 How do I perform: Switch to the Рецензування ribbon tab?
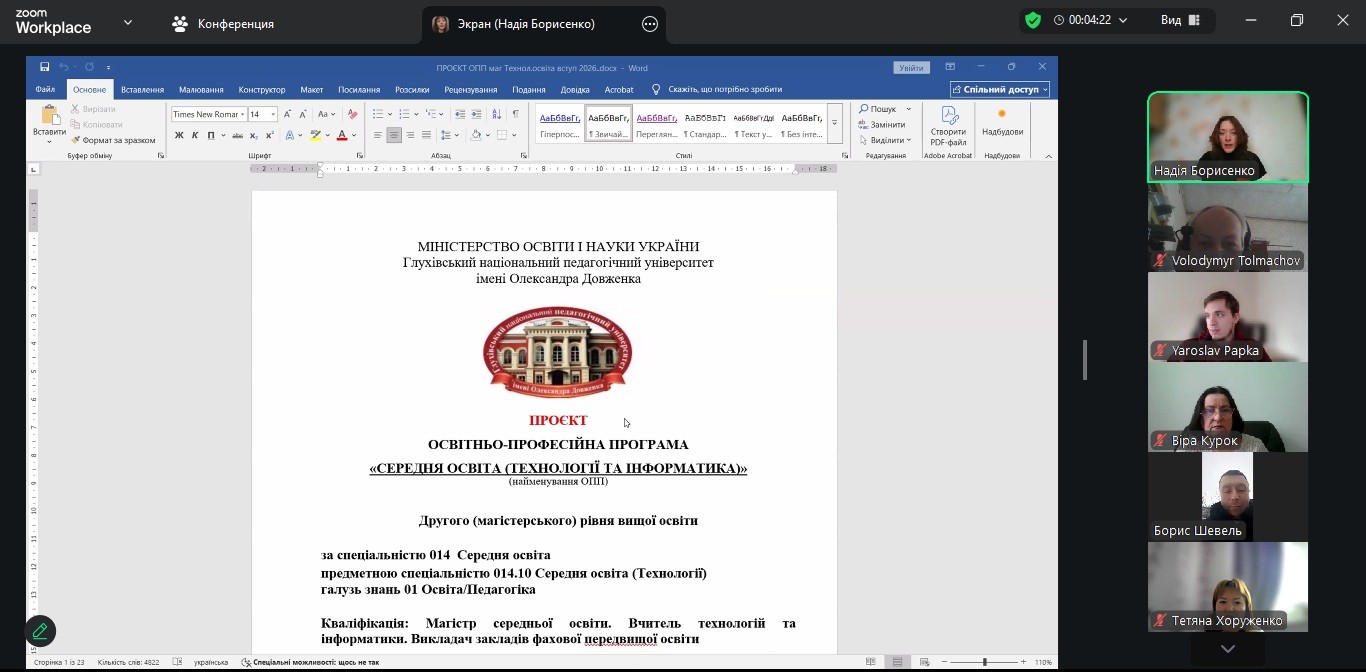click(x=470, y=89)
